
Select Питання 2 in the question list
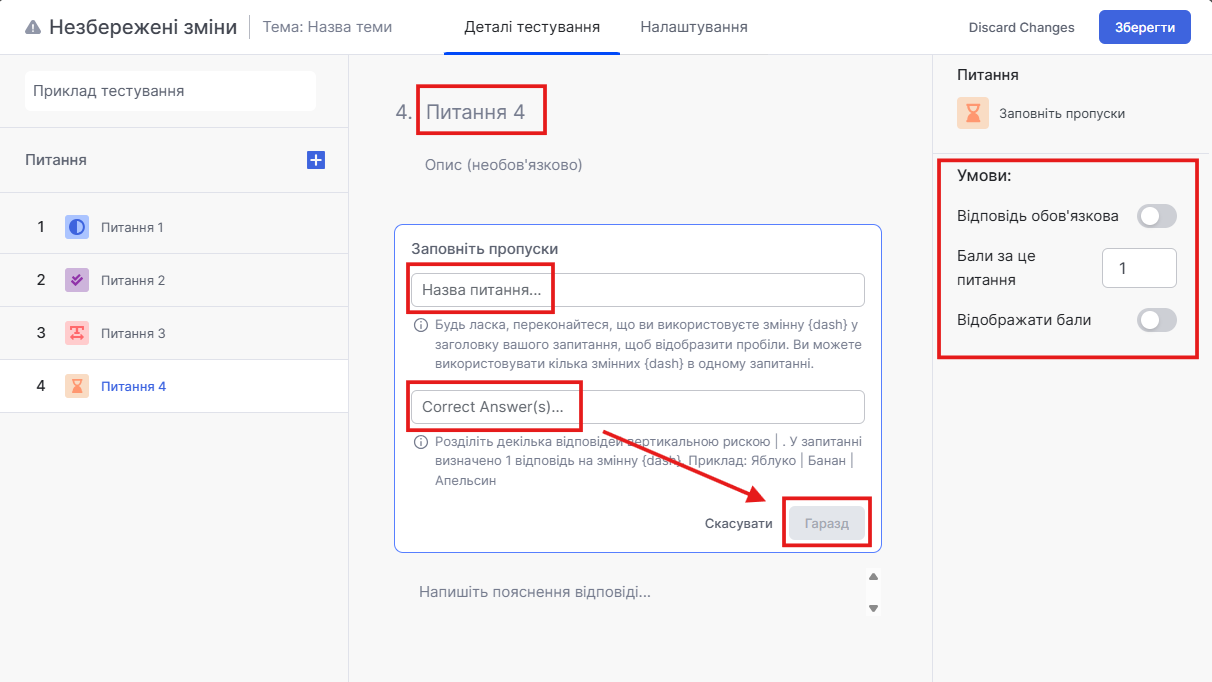coord(133,280)
